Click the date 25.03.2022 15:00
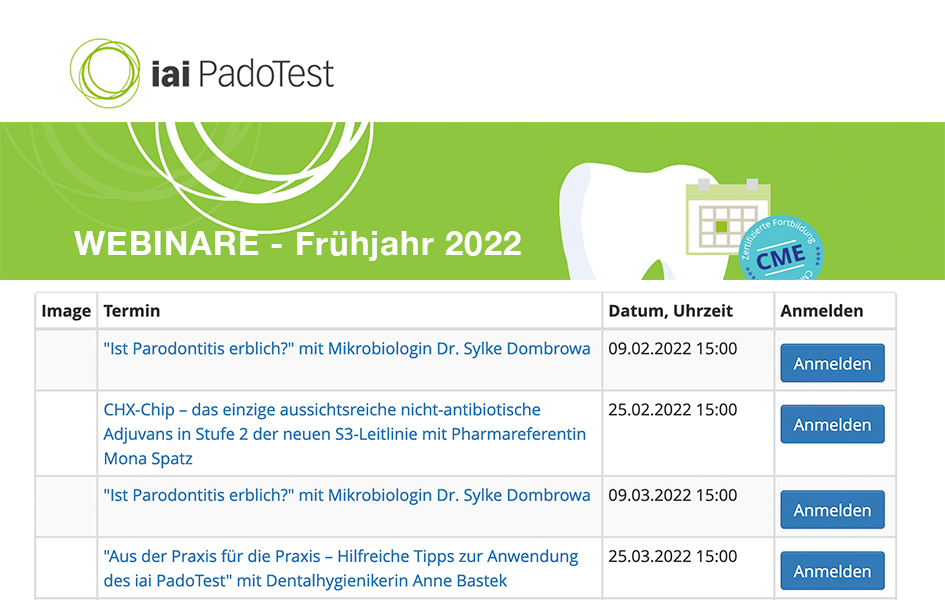The width and height of the screenshot is (945, 600). click(x=673, y=556)
